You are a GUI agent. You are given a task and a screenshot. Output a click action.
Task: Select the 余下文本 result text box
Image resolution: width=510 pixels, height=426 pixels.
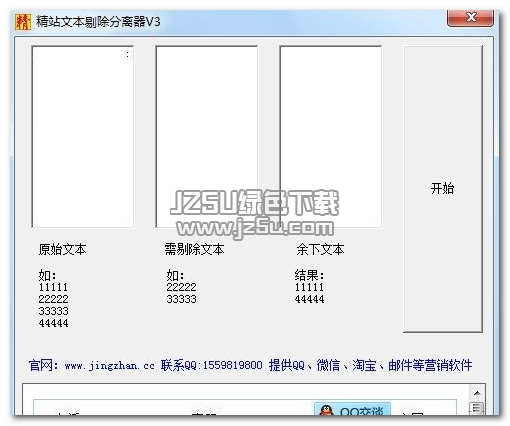pyautogui.click(x=331, y=137)
